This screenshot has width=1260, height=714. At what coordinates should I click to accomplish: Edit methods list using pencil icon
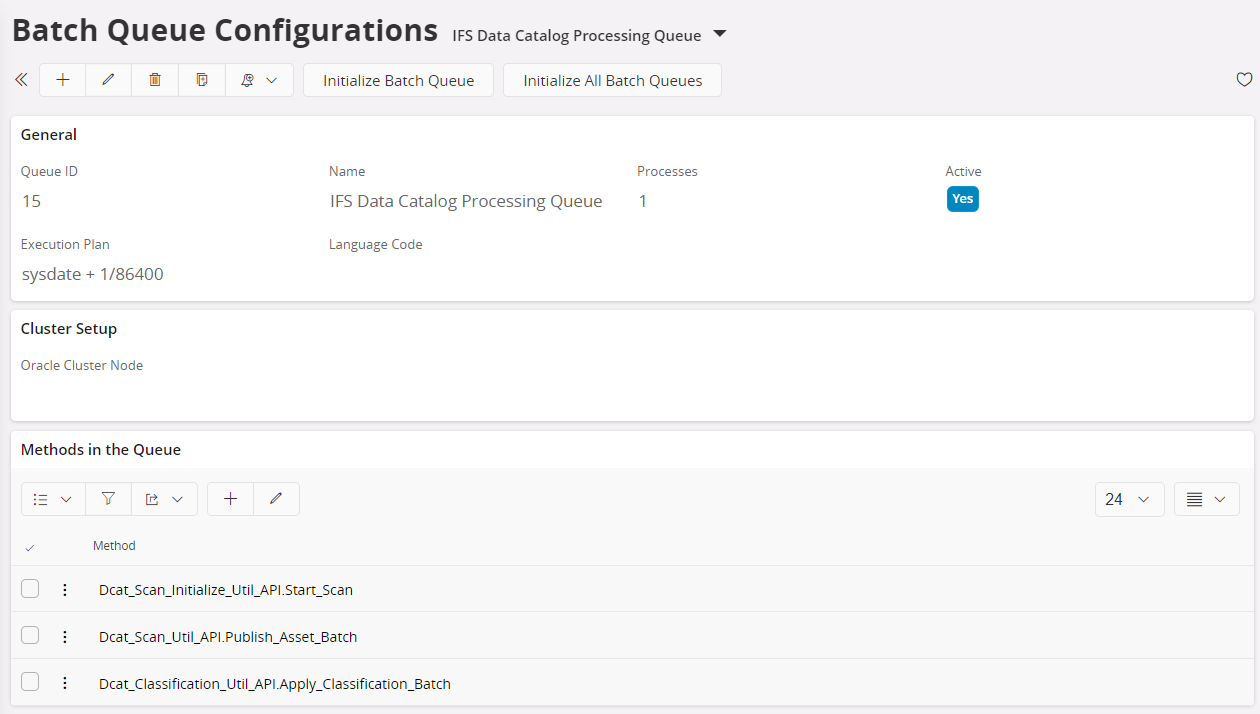click(276, 499)
